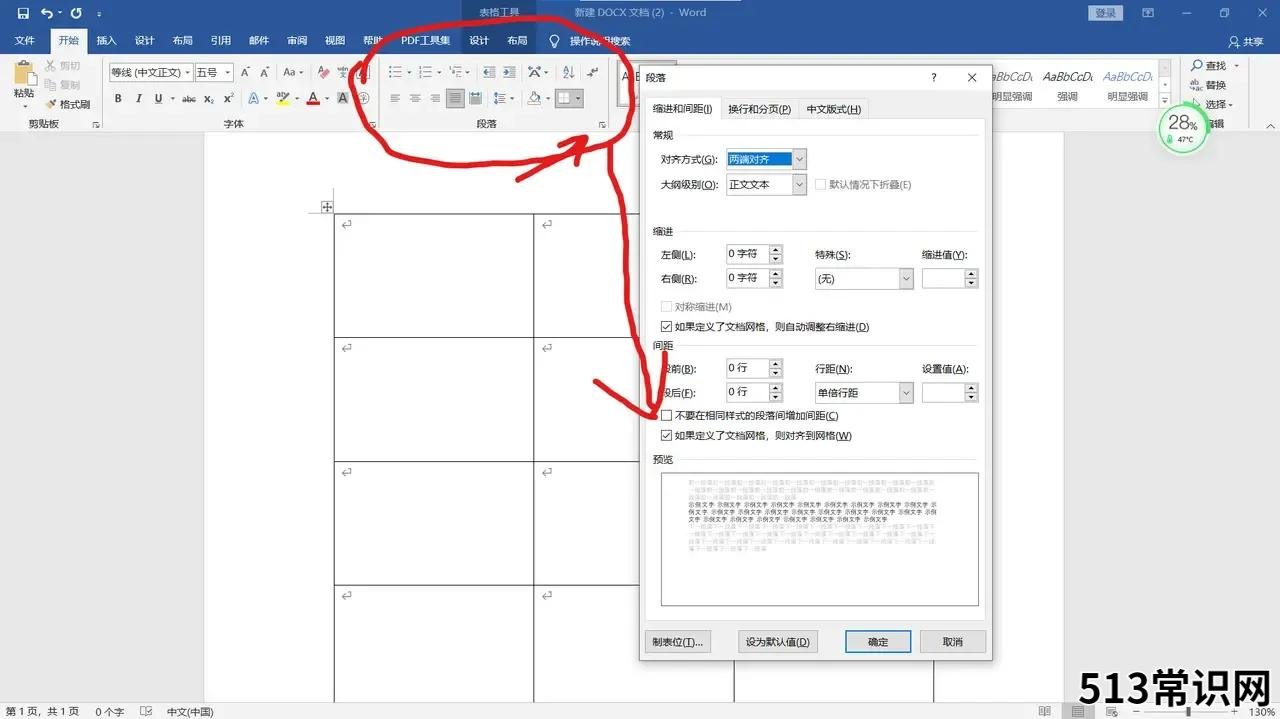This screenshot has height=719, width=1280.
Task: Open the line spacing (行距) dropdown
Action: pyautogui.click(x=906, y=393)
